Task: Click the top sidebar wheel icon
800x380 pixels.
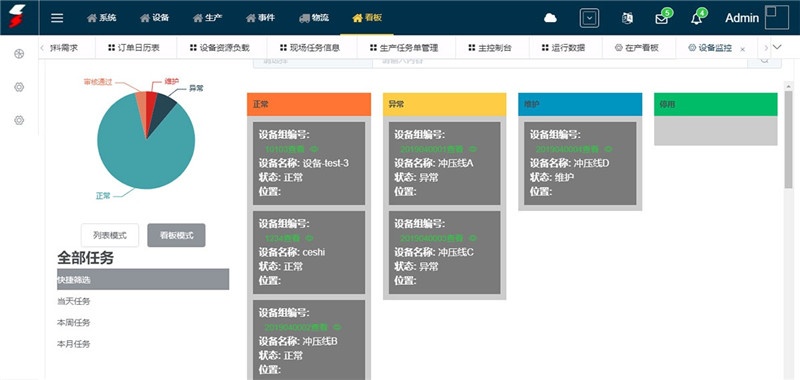Action: [19, 54]
